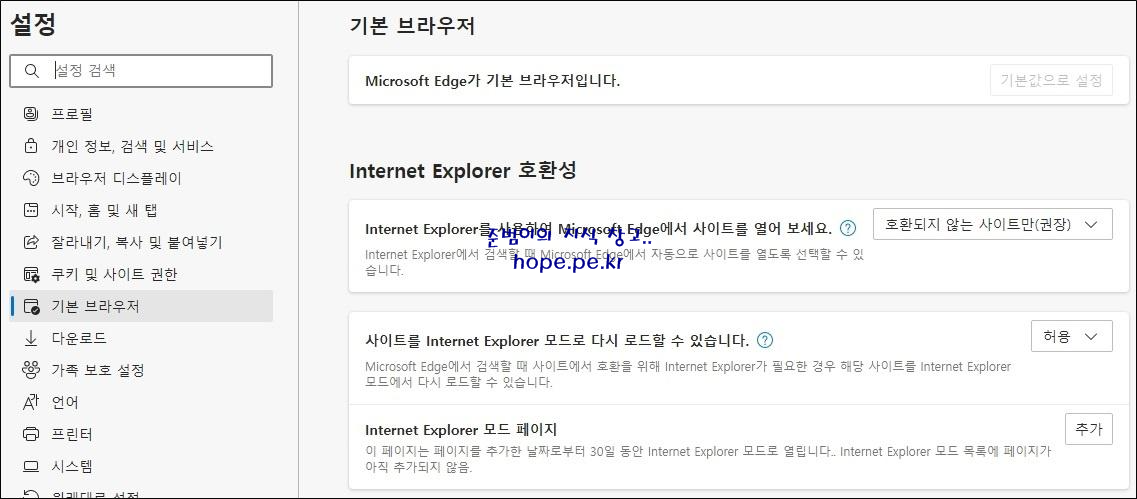
Task: Open 다운로드 settings
Action: [141, 338]
